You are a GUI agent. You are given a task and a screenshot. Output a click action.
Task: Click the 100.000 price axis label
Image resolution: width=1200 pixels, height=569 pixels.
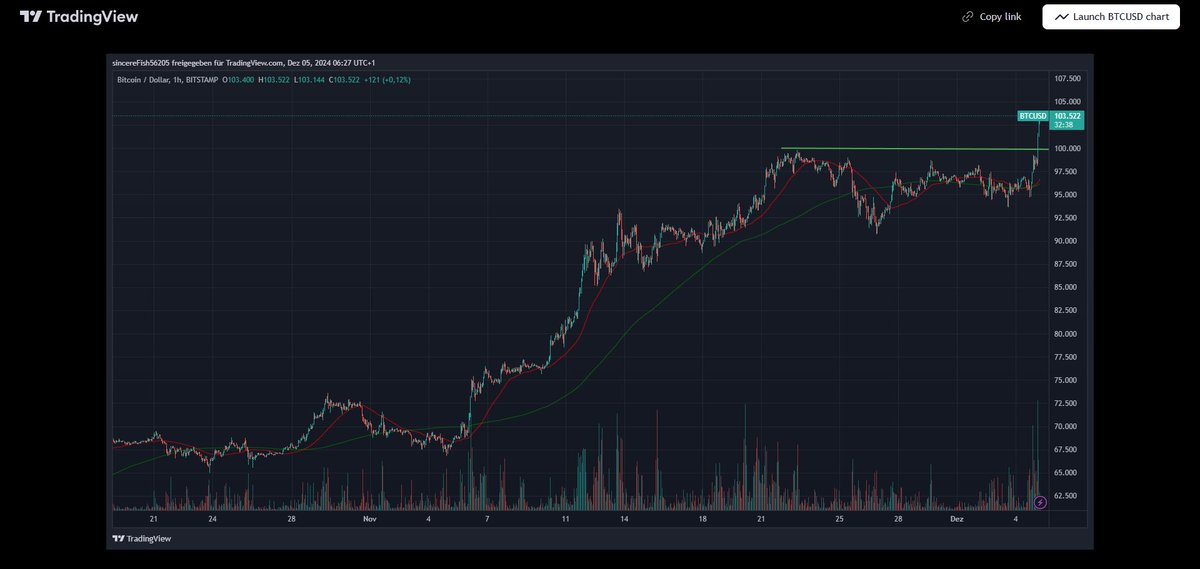click(1067, 148)
